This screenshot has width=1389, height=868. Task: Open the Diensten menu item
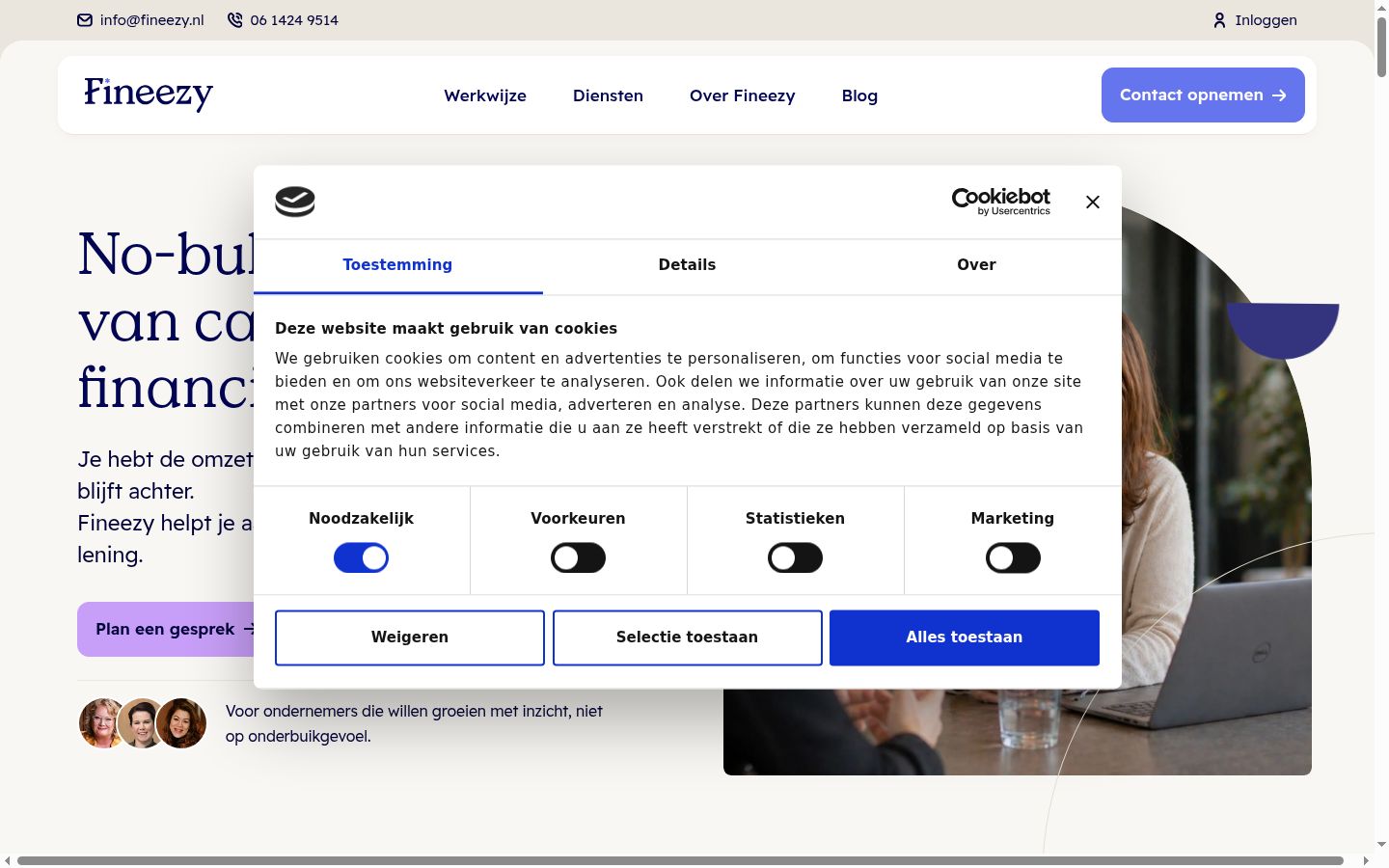(608, 95)
